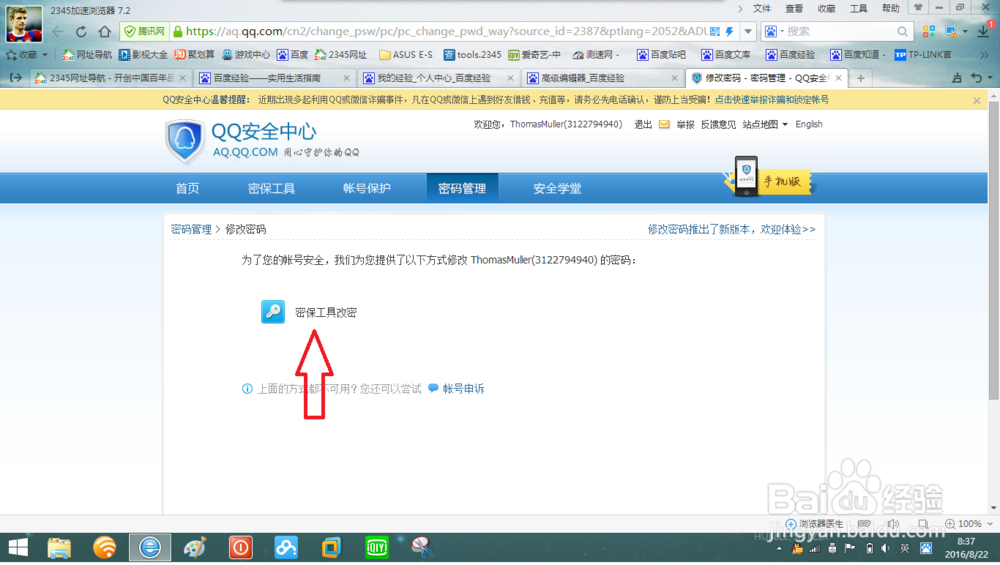Open 安全学堂 navigation tab

pyautogui.click(x=557, y=188)
